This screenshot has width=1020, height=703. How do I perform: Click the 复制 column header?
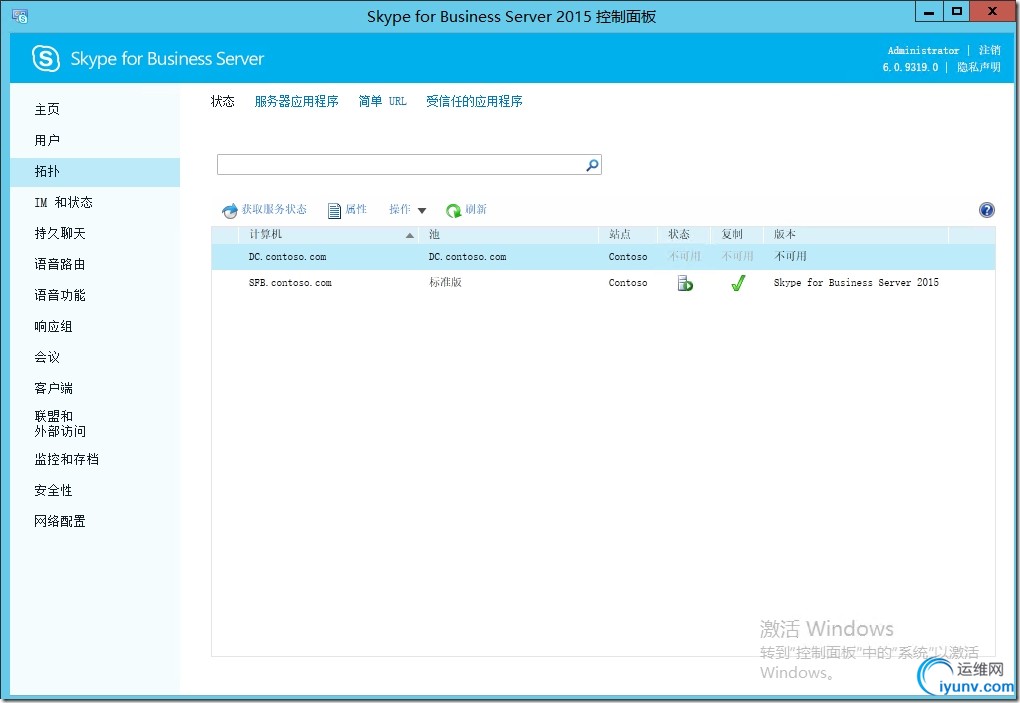coord(737,234)
